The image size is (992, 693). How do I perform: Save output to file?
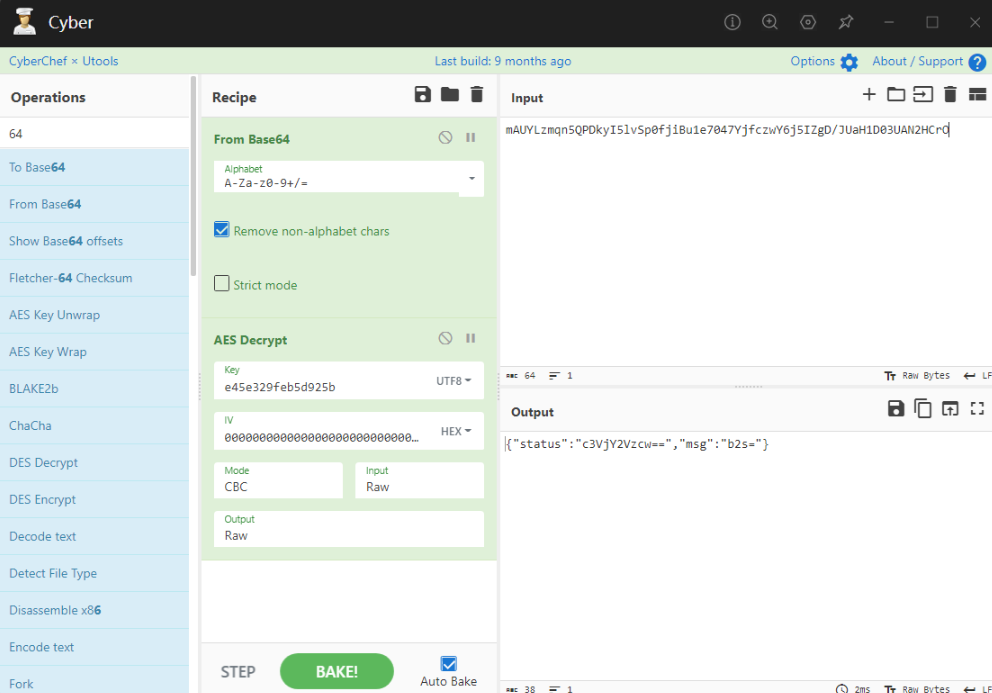896,409
